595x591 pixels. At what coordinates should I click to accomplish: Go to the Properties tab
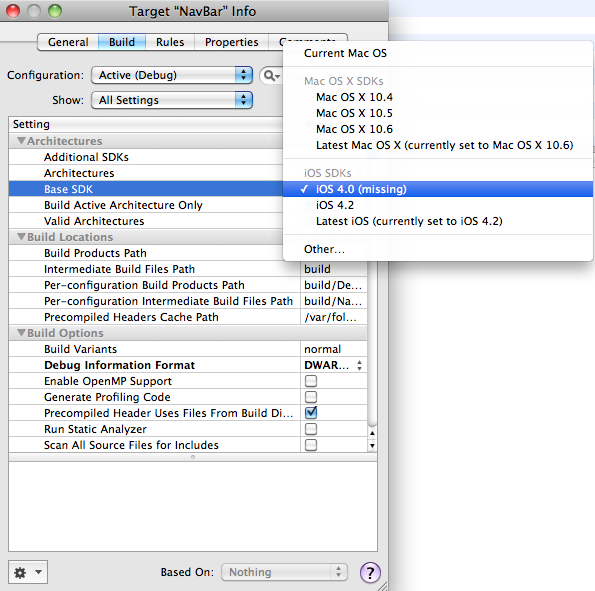click(231, 42)
